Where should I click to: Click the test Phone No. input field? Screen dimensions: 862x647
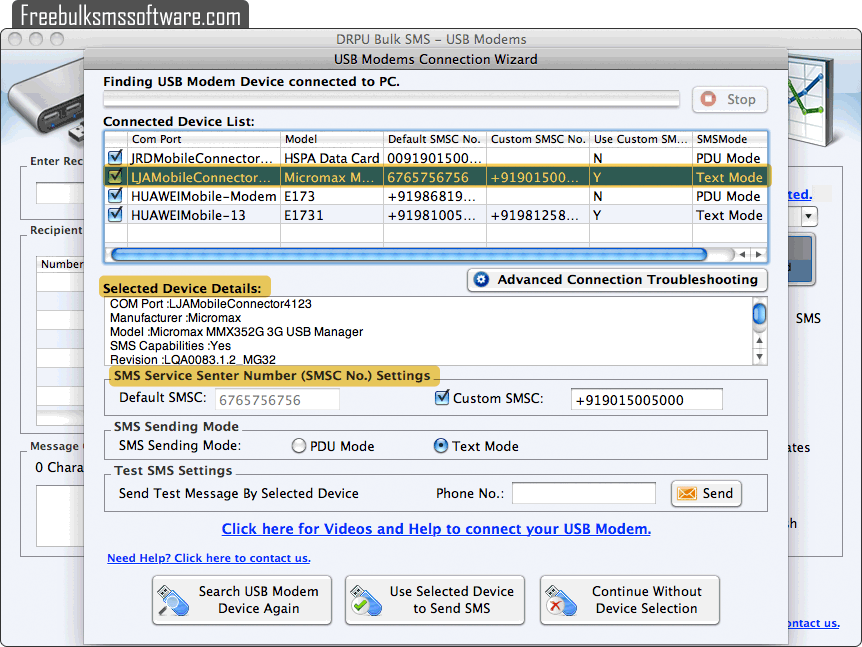pos(584,493)
